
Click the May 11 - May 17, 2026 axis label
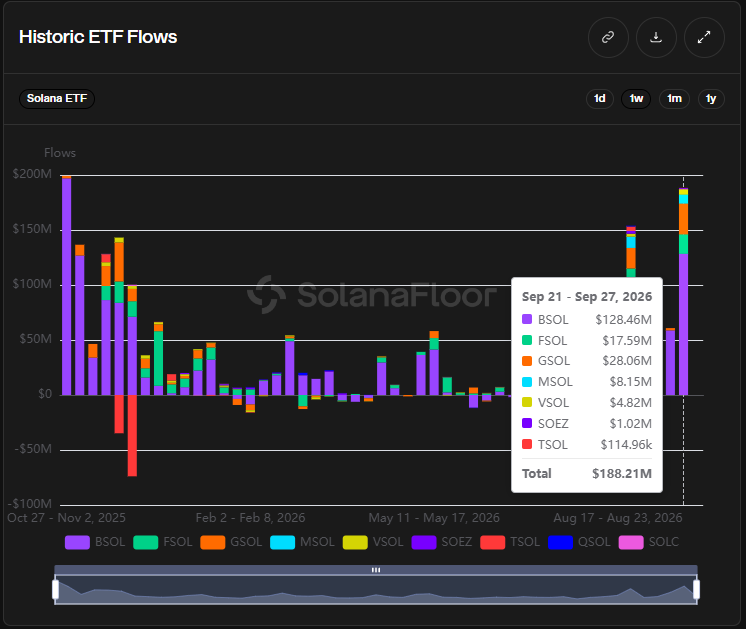point(434,518)
